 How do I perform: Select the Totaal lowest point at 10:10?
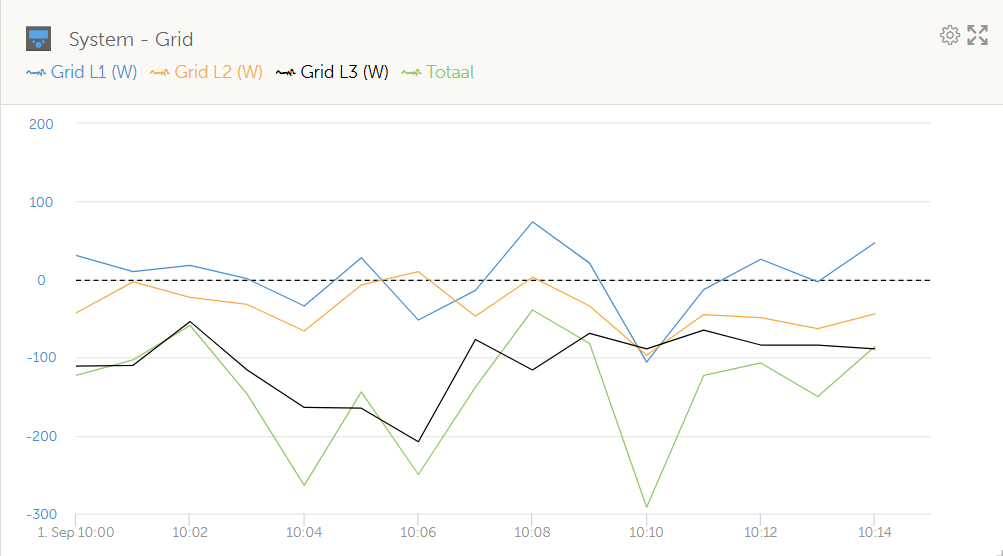(647, 507)
